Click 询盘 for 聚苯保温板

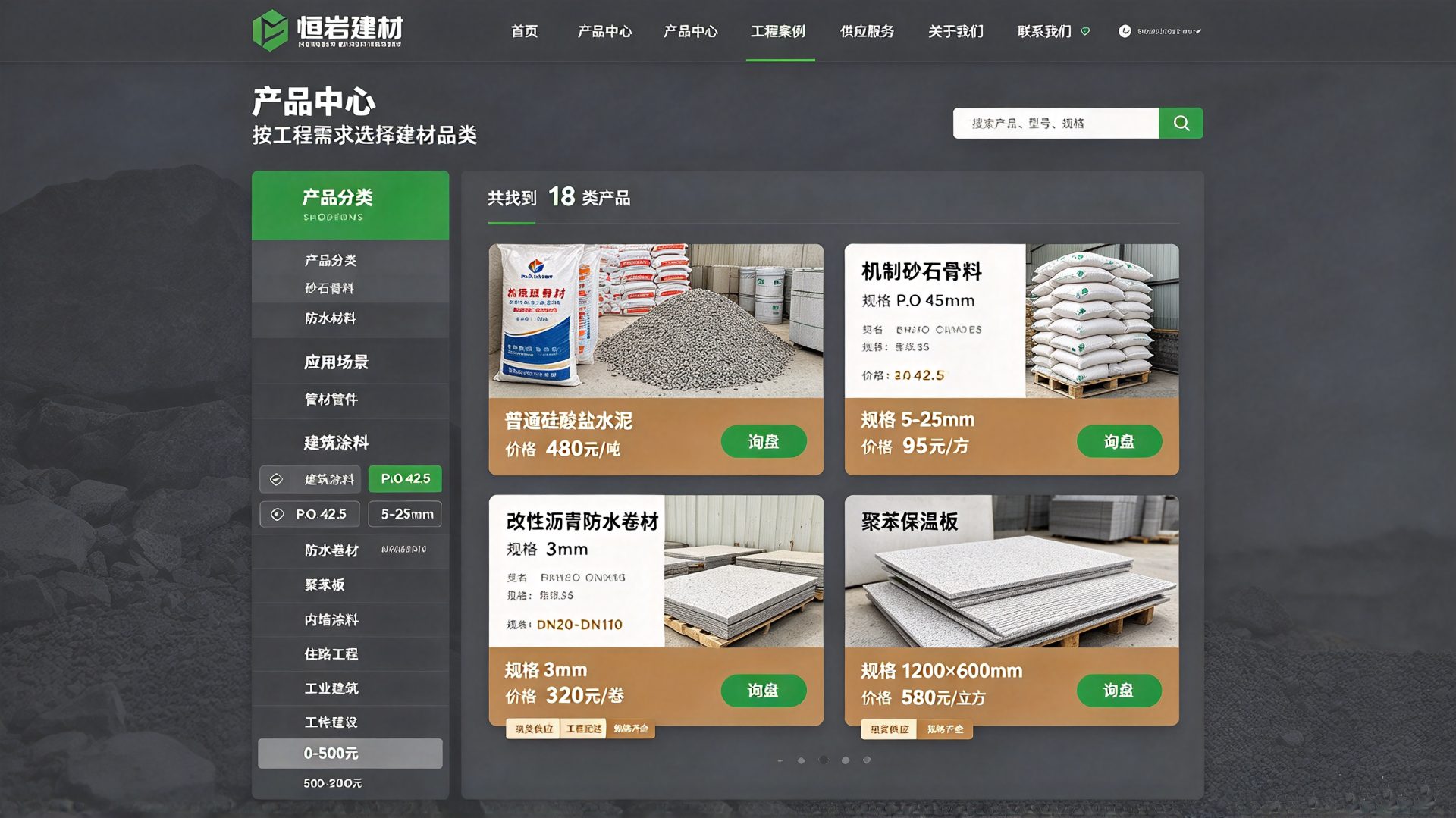pos(1119,691)
